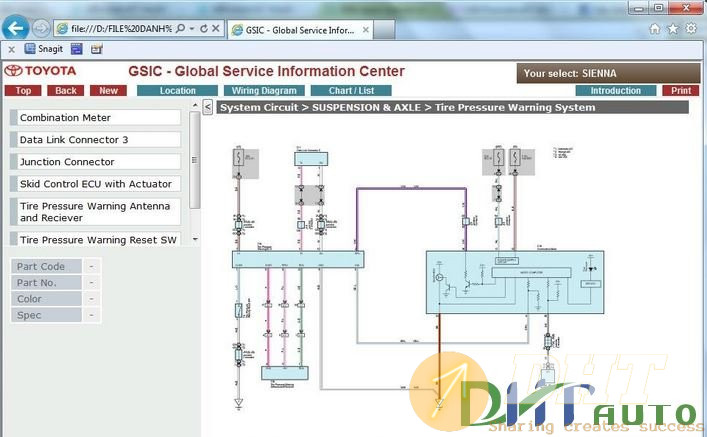Click the red Back button

point(66,91)
